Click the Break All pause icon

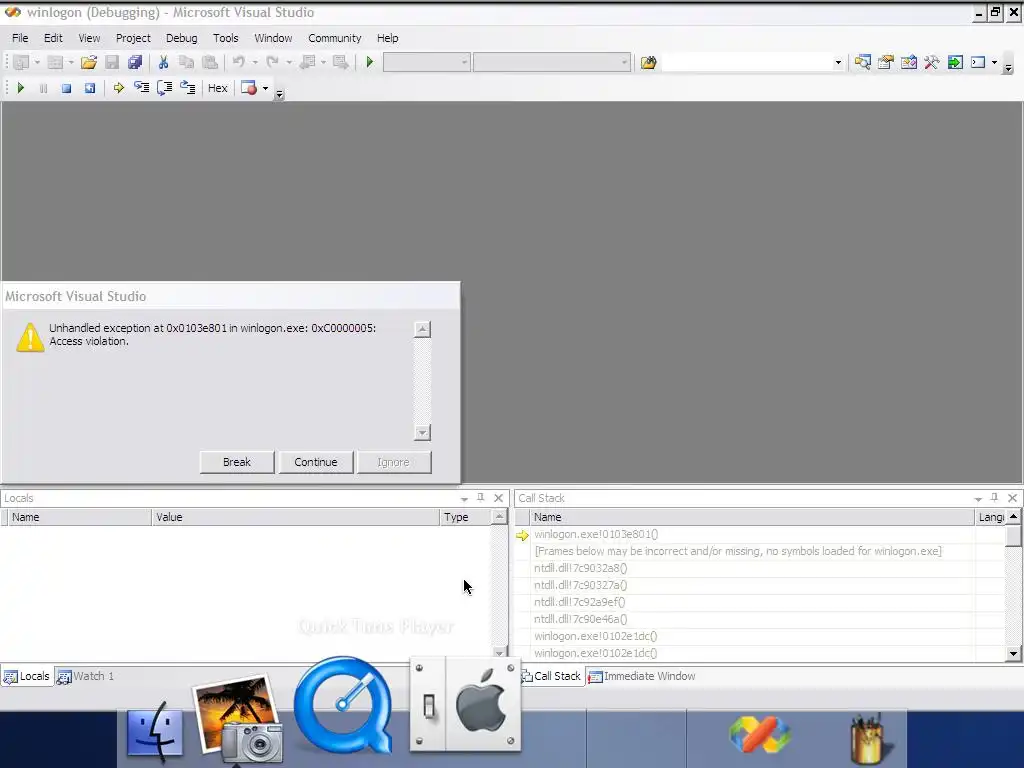[x=43, y=88]
